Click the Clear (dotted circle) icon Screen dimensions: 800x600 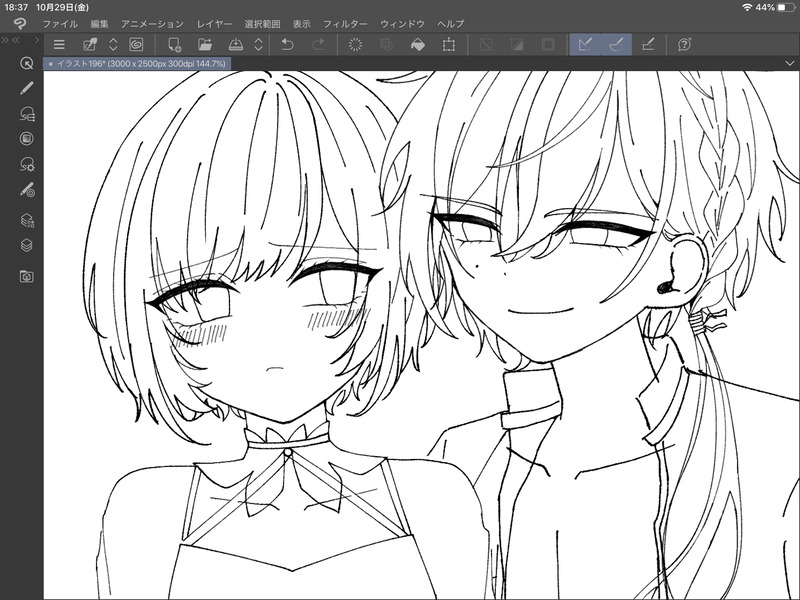pyautogui.click(x=355, y=45)
